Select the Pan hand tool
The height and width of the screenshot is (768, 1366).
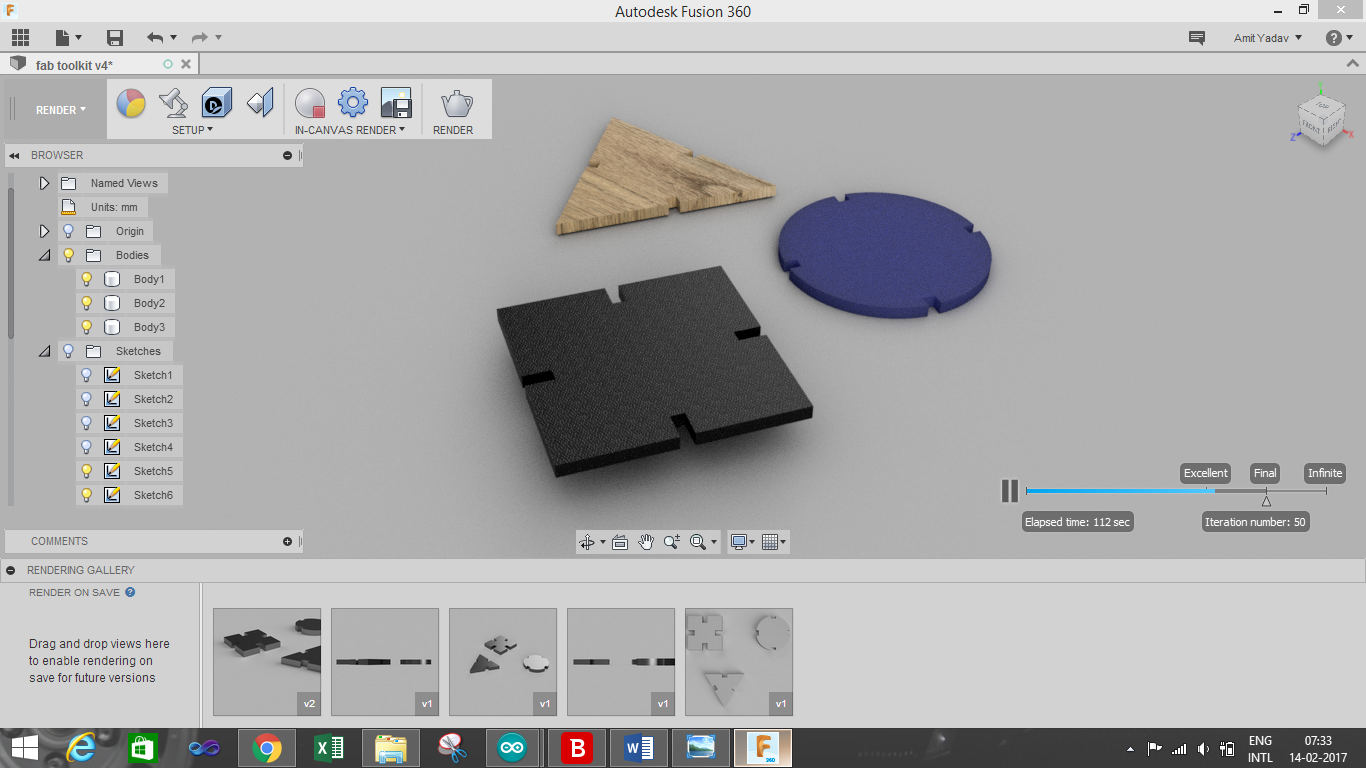point(646,542)
